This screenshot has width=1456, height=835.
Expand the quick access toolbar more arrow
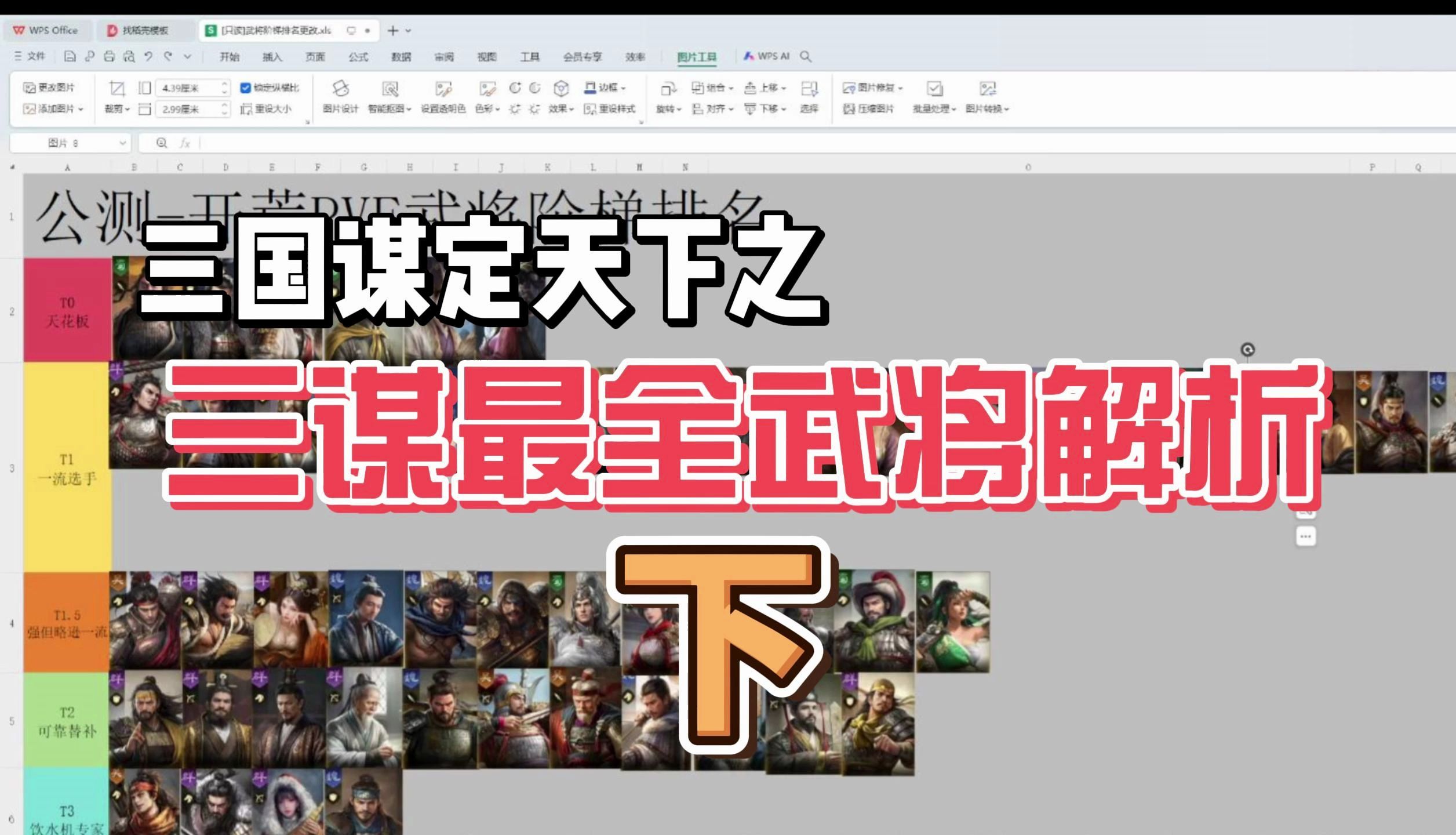point(187,56)
